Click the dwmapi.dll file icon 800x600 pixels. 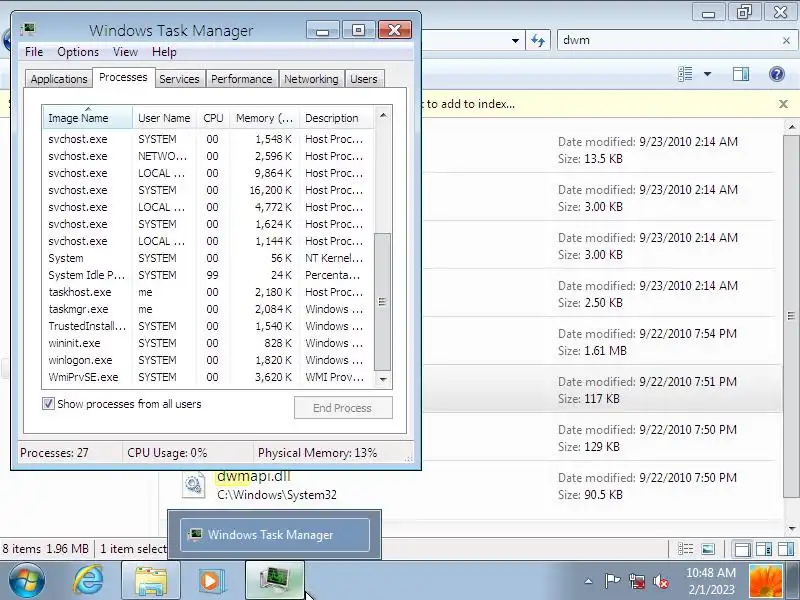(x=194, y=485)
